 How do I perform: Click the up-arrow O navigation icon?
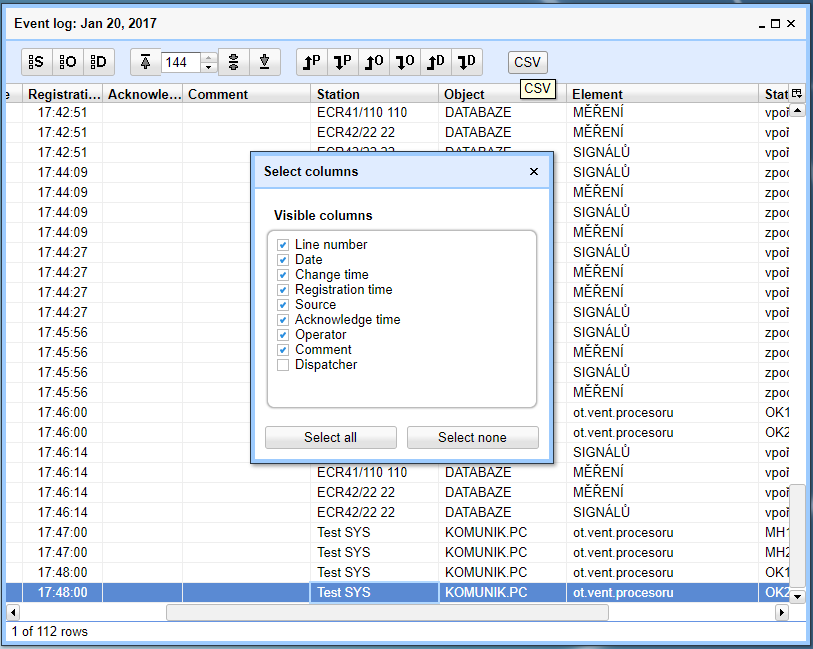coord(374,62)
